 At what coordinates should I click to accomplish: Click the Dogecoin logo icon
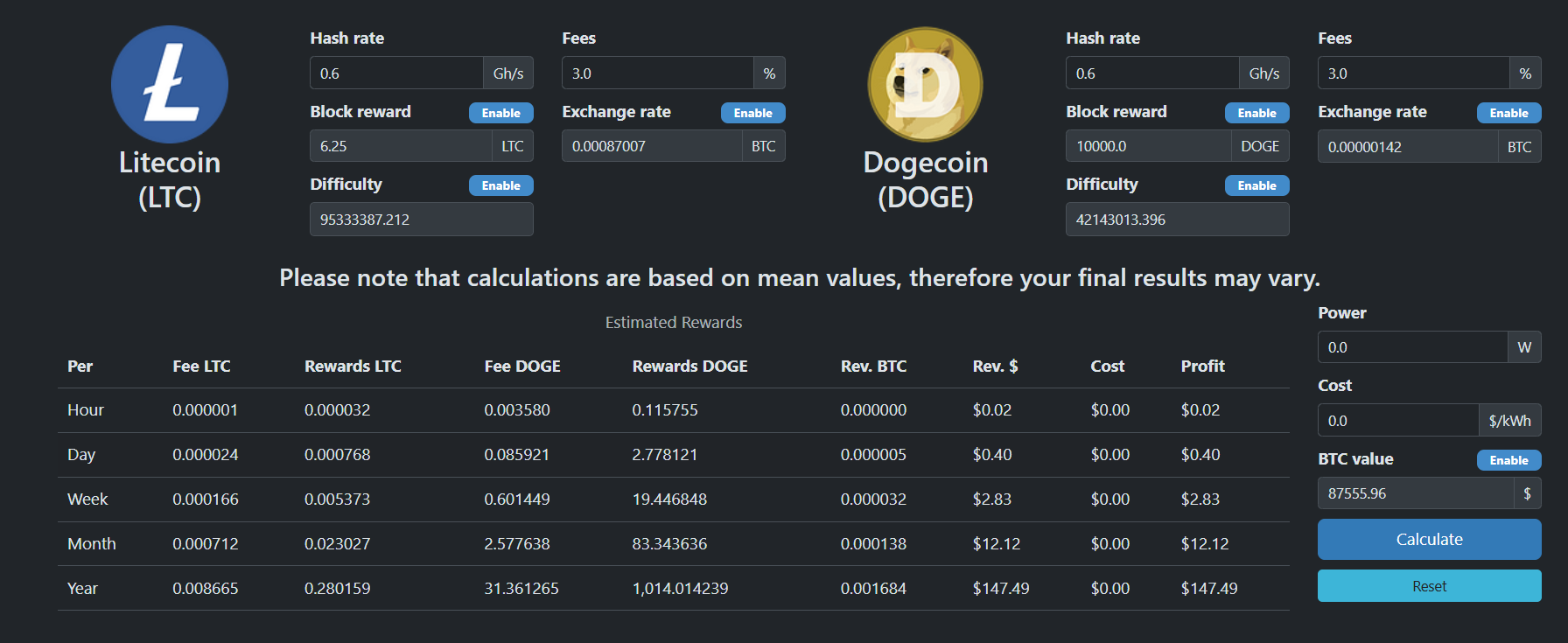coord(925,84)
